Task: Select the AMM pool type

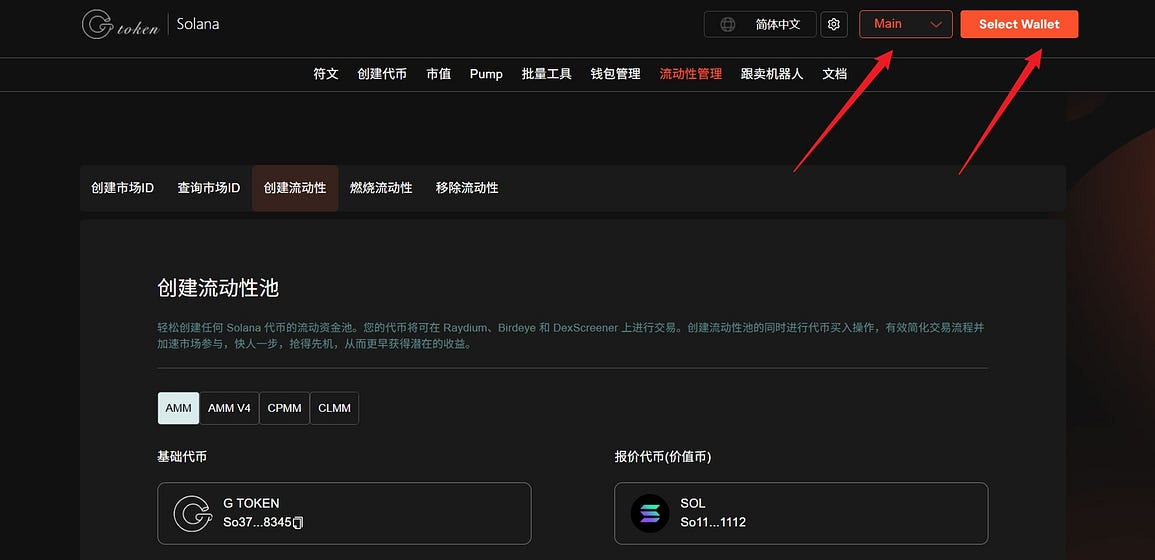Action: click(x=178, y=408)
